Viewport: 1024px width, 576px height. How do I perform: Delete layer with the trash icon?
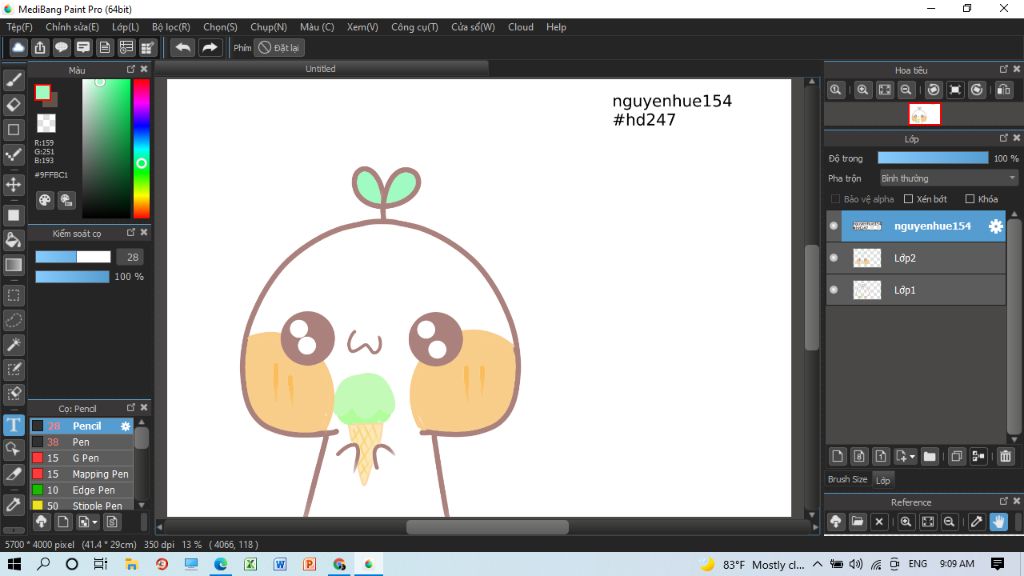(x=1005, y=456)
